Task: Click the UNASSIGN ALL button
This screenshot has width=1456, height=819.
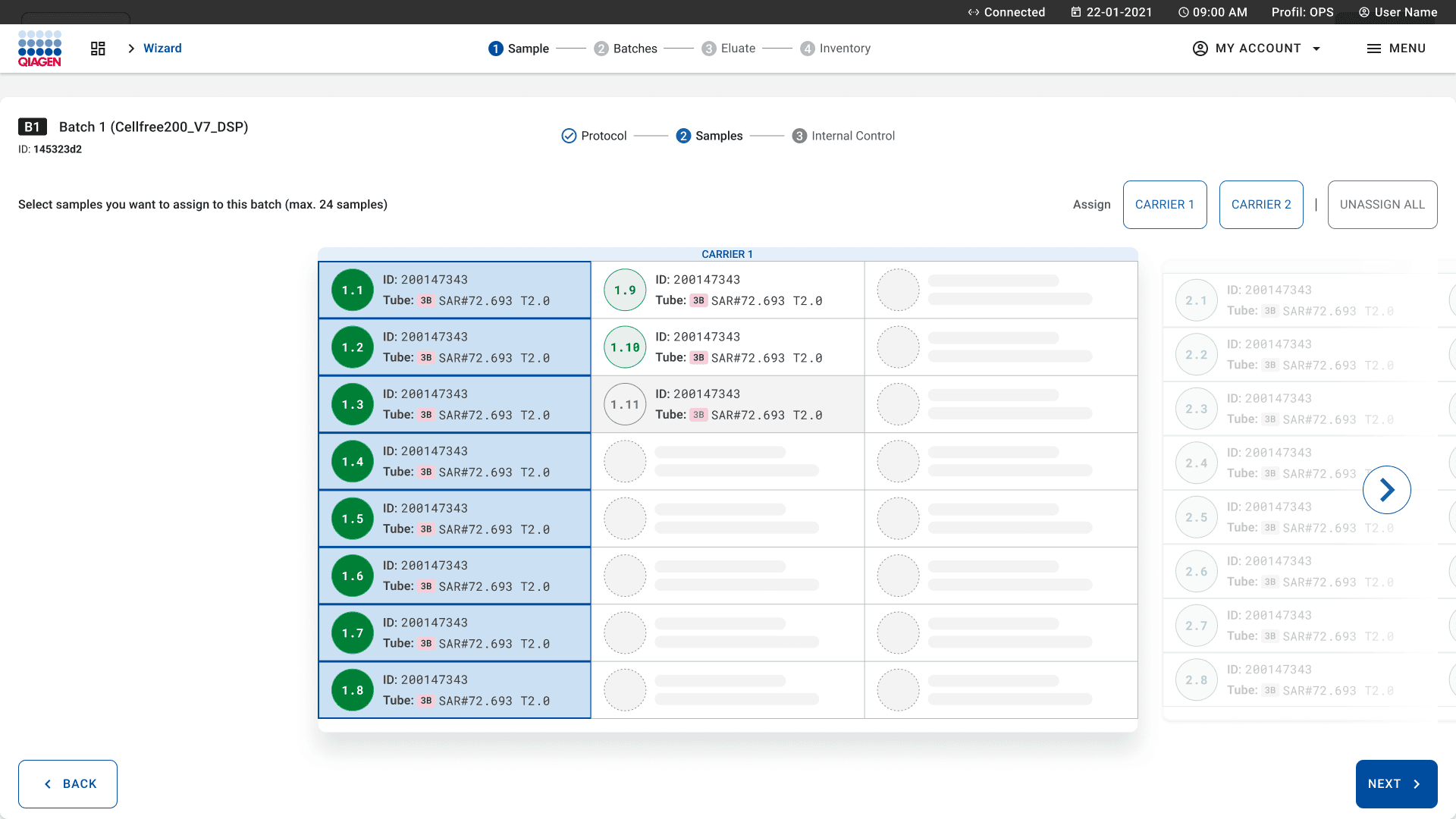Action: click(1382, 205)
